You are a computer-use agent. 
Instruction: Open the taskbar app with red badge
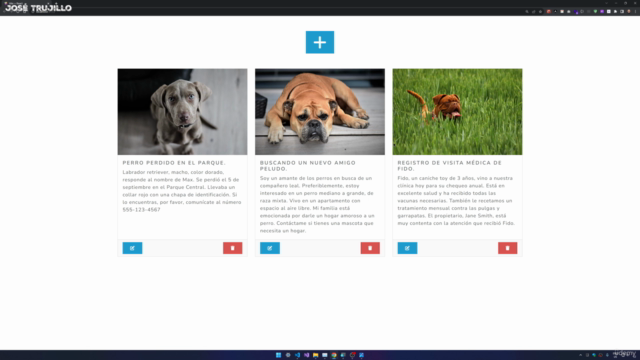click(x=353, y=355)
